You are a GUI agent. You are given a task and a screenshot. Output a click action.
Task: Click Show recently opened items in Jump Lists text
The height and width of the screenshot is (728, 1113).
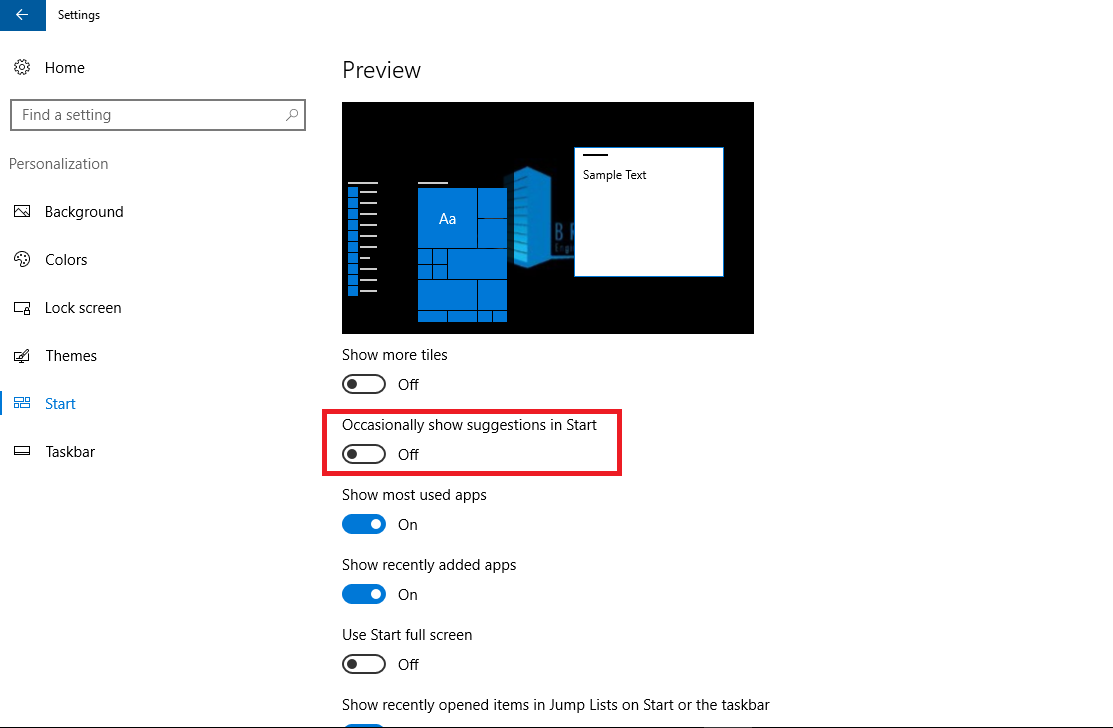point(556,705)
